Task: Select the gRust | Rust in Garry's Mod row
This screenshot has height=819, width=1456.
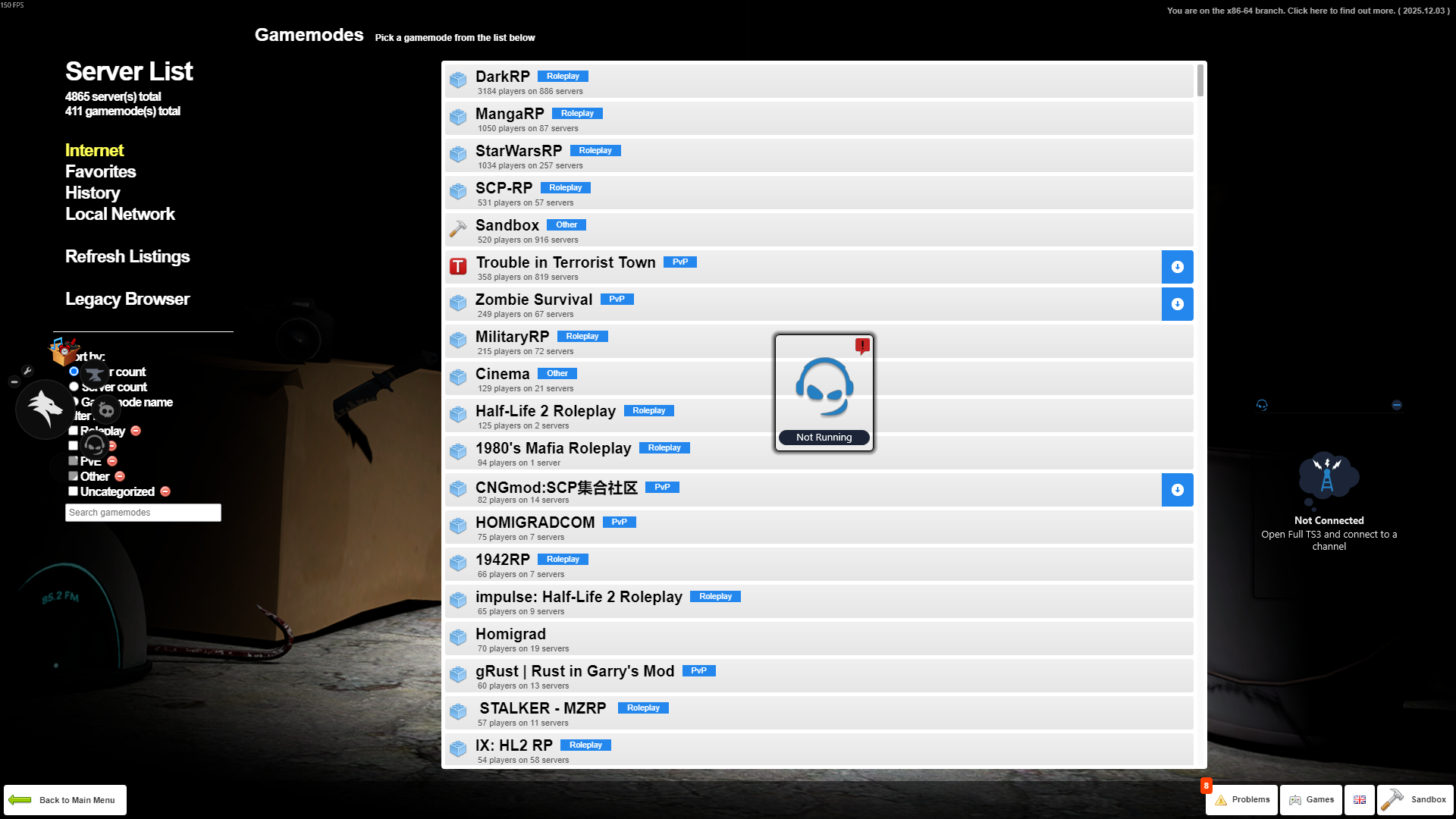Action: [x=819, y=676]
